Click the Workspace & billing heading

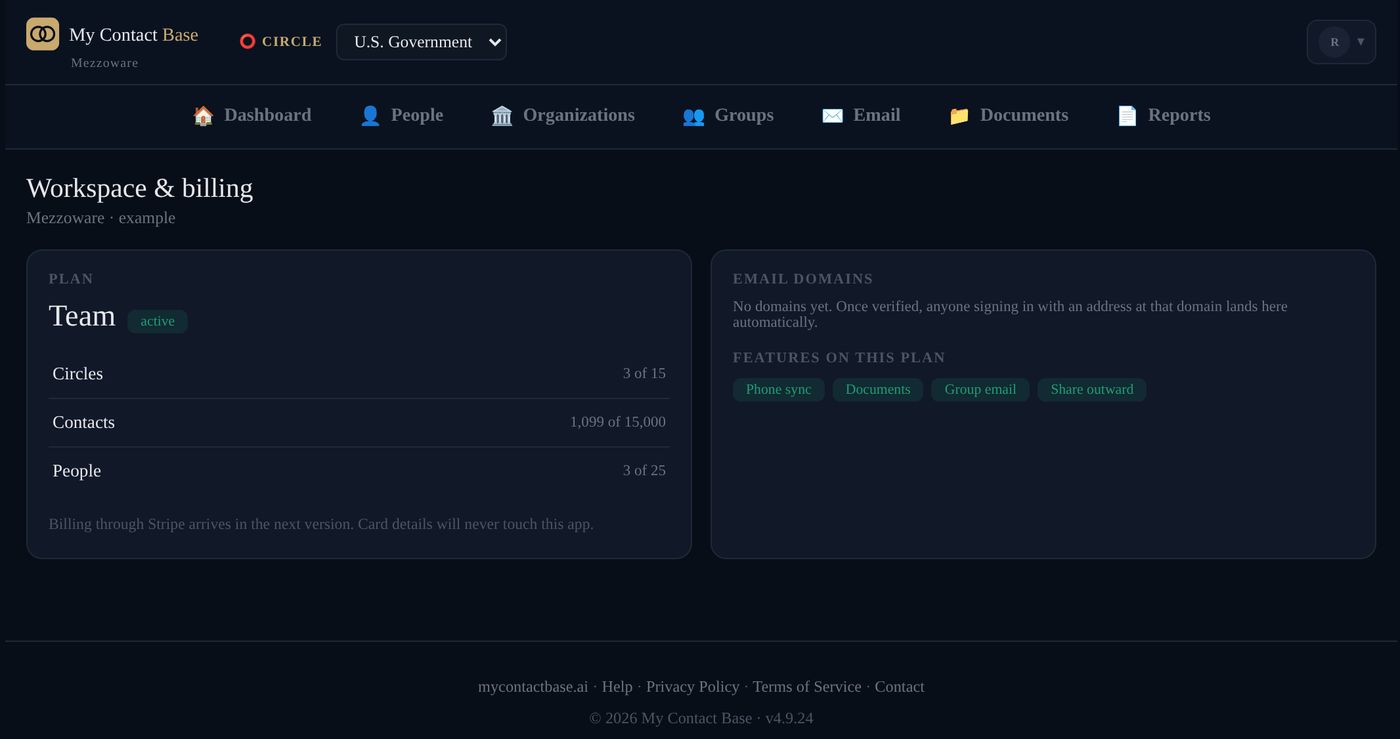pyautogui.click(x=140, y=188)
